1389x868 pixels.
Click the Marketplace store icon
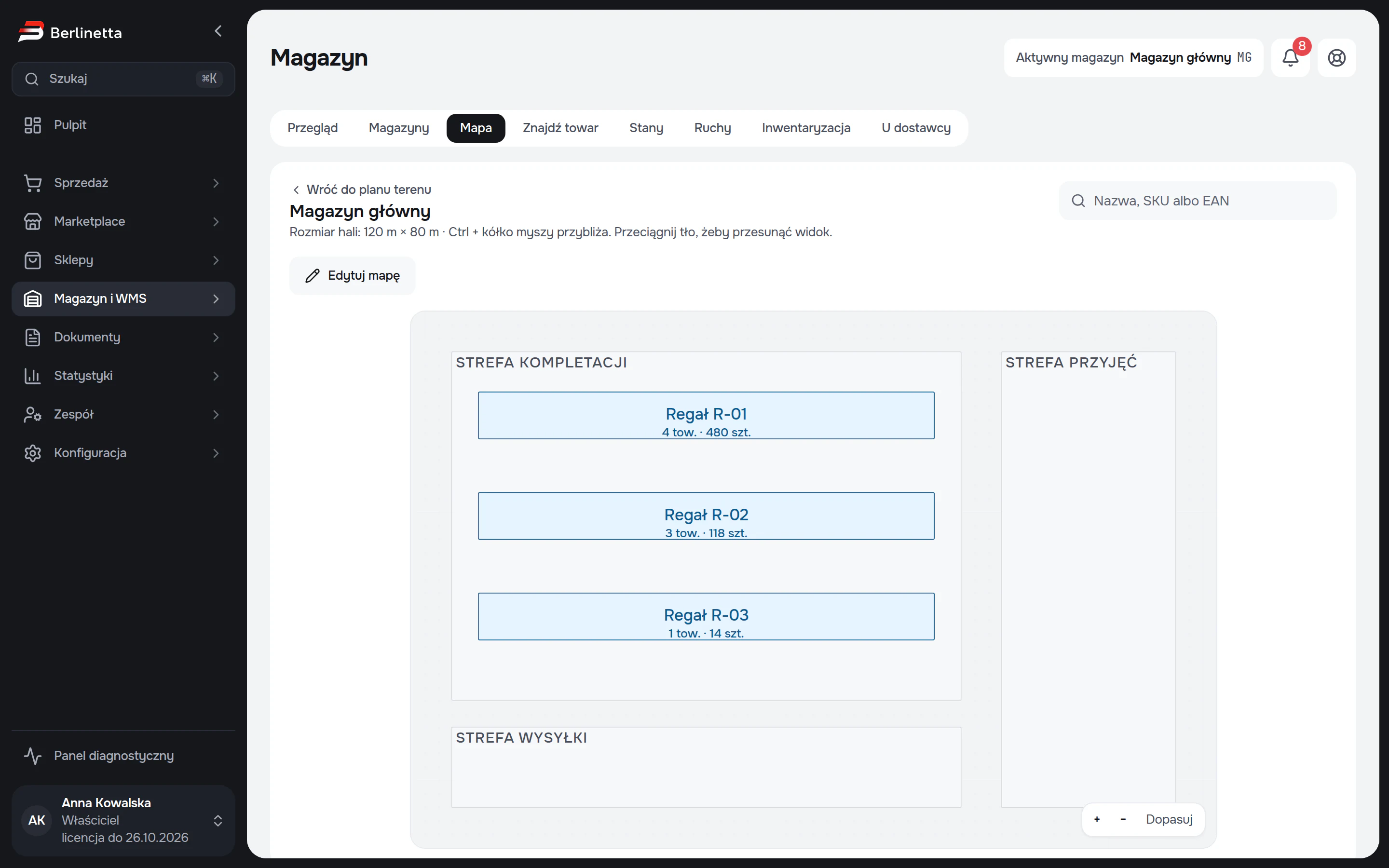click(x=33, y=222)
